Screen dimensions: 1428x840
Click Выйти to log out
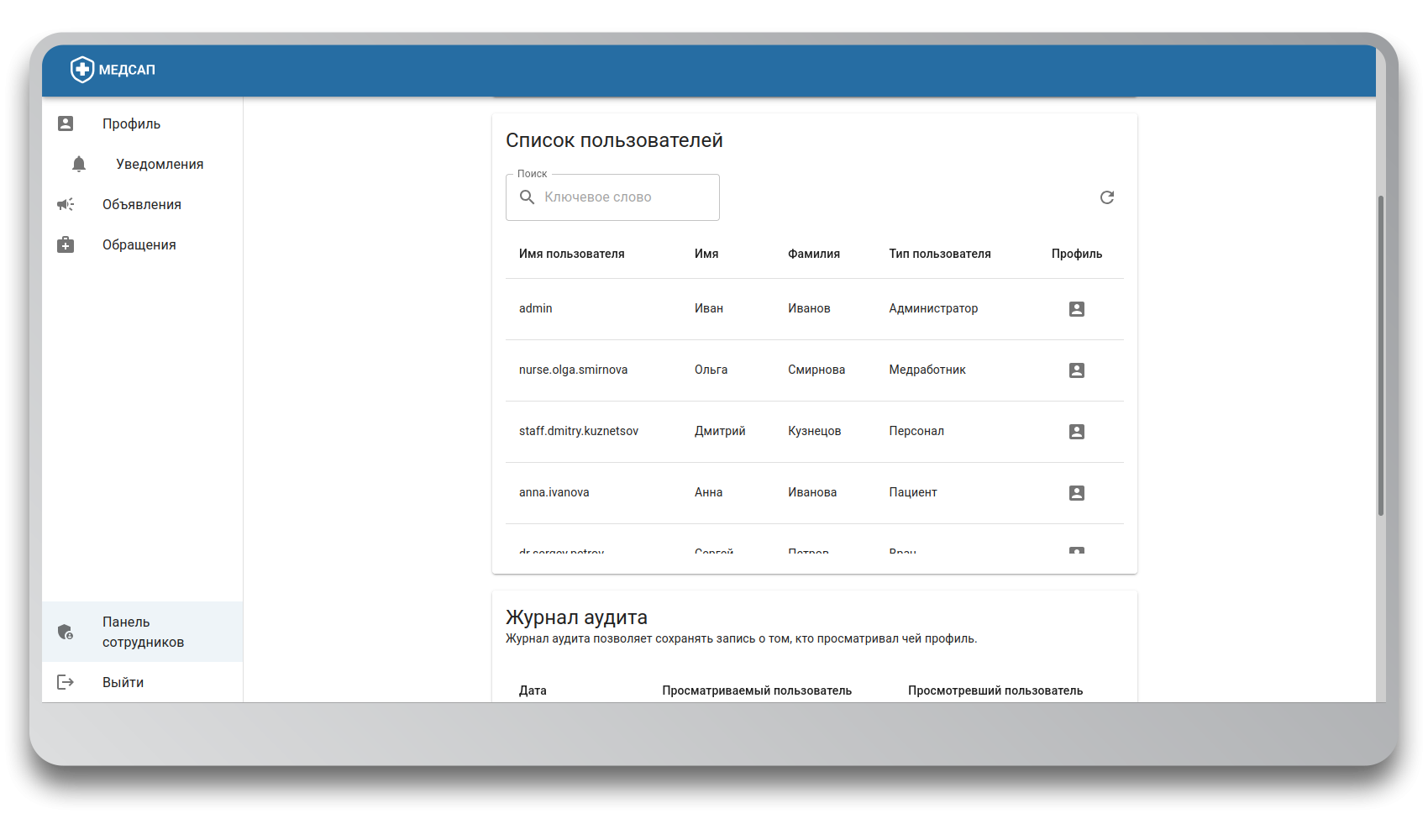123,683
